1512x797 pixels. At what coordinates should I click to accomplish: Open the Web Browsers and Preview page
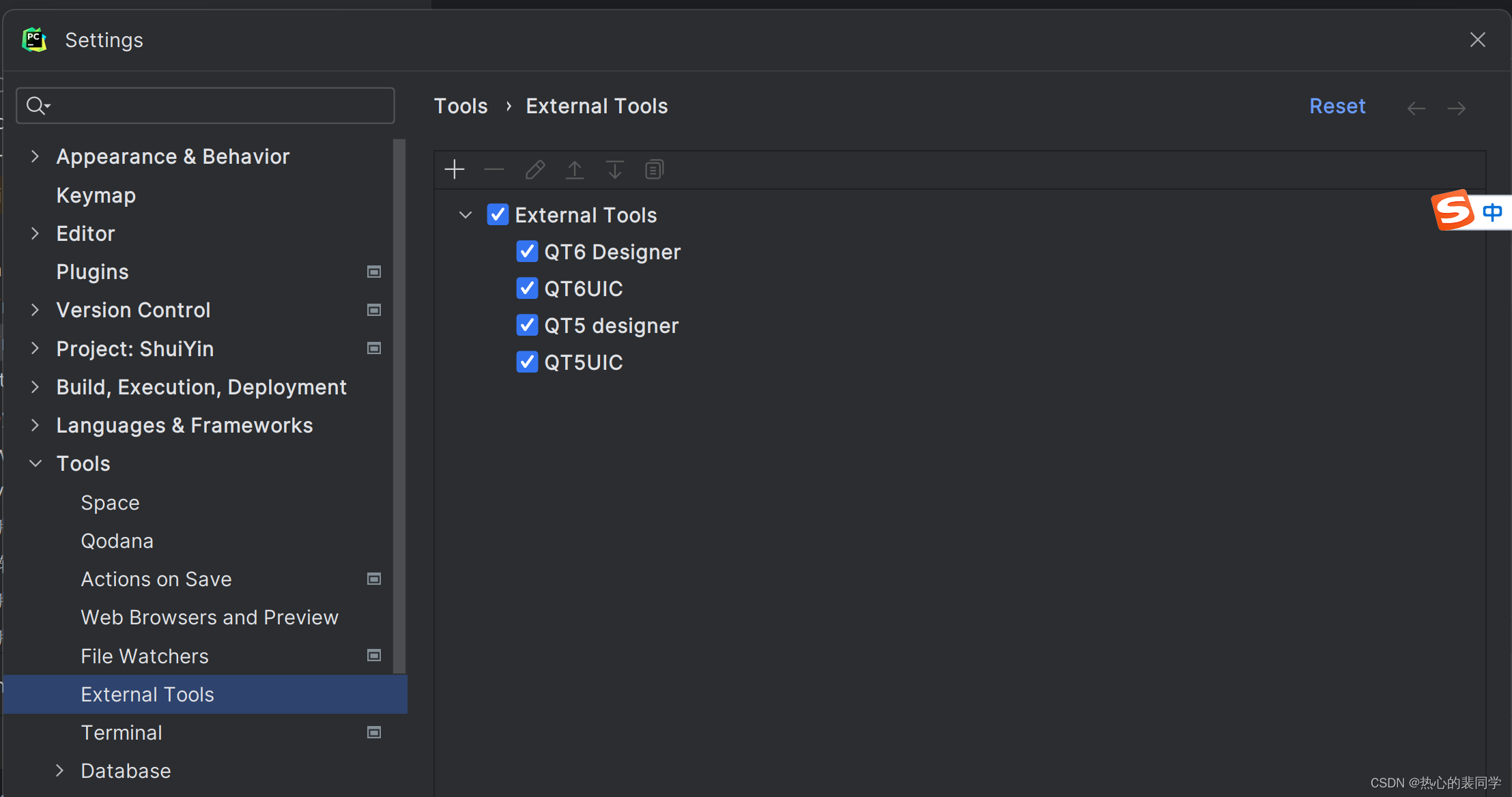[210, 617]
